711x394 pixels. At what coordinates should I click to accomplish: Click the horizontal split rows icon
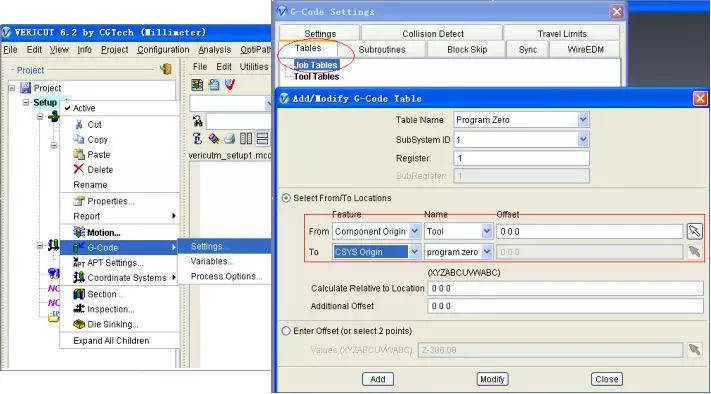click(262, 138)
